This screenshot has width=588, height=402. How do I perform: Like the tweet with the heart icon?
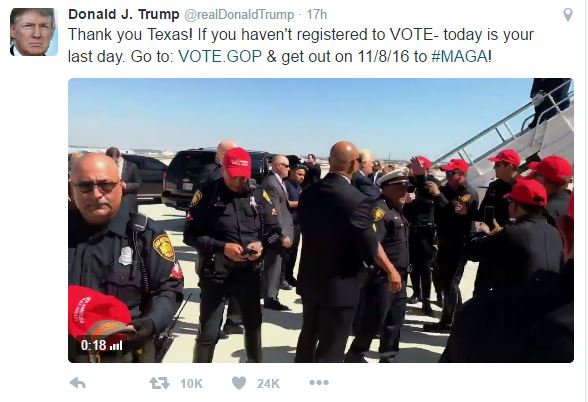(x=239, y=383)
